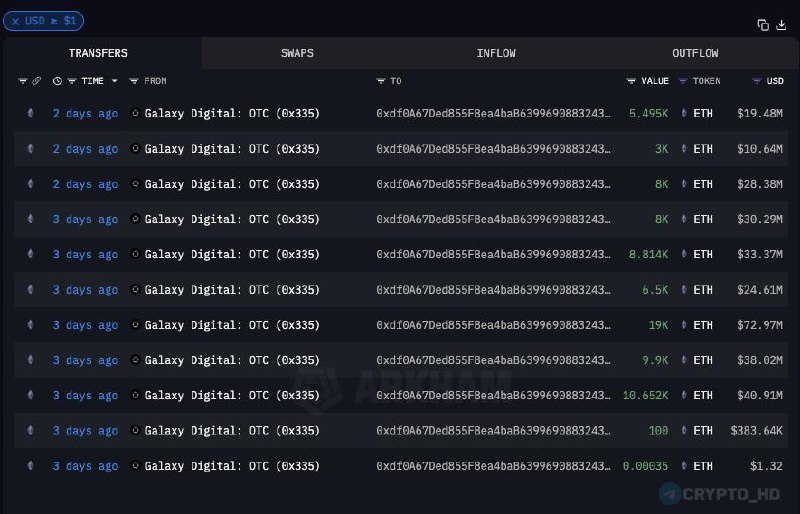The height and width of the screenshot is (514, 800).
Task: Open the TO column filter
Action: pos(381,81)
